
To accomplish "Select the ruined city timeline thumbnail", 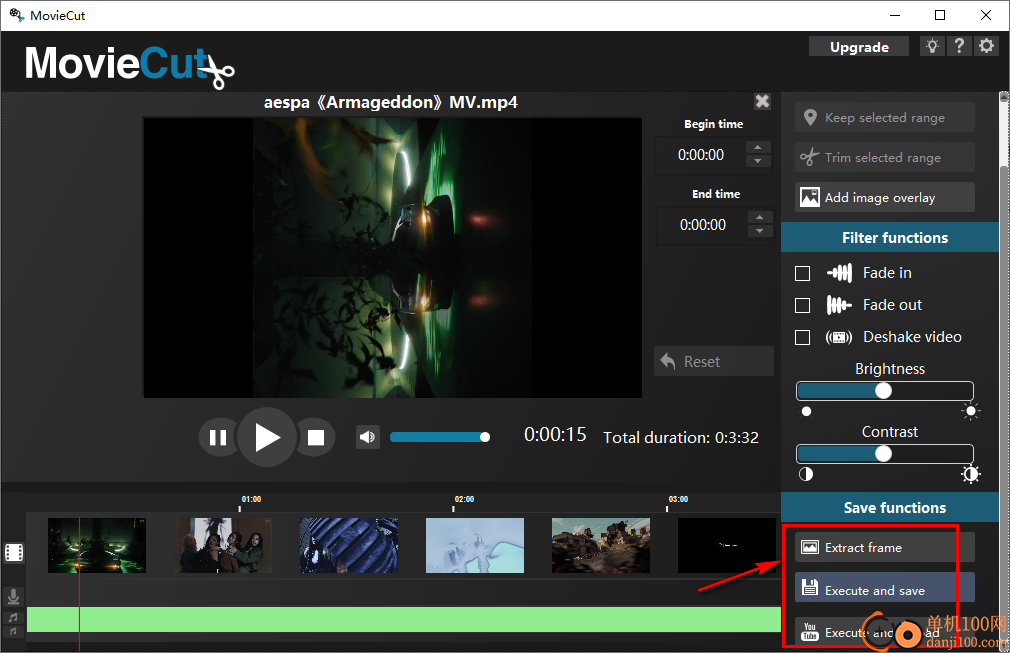I will [x=601, y=545].
